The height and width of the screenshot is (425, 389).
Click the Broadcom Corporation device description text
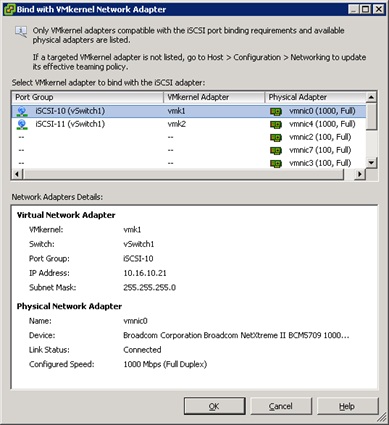(236, 335)
